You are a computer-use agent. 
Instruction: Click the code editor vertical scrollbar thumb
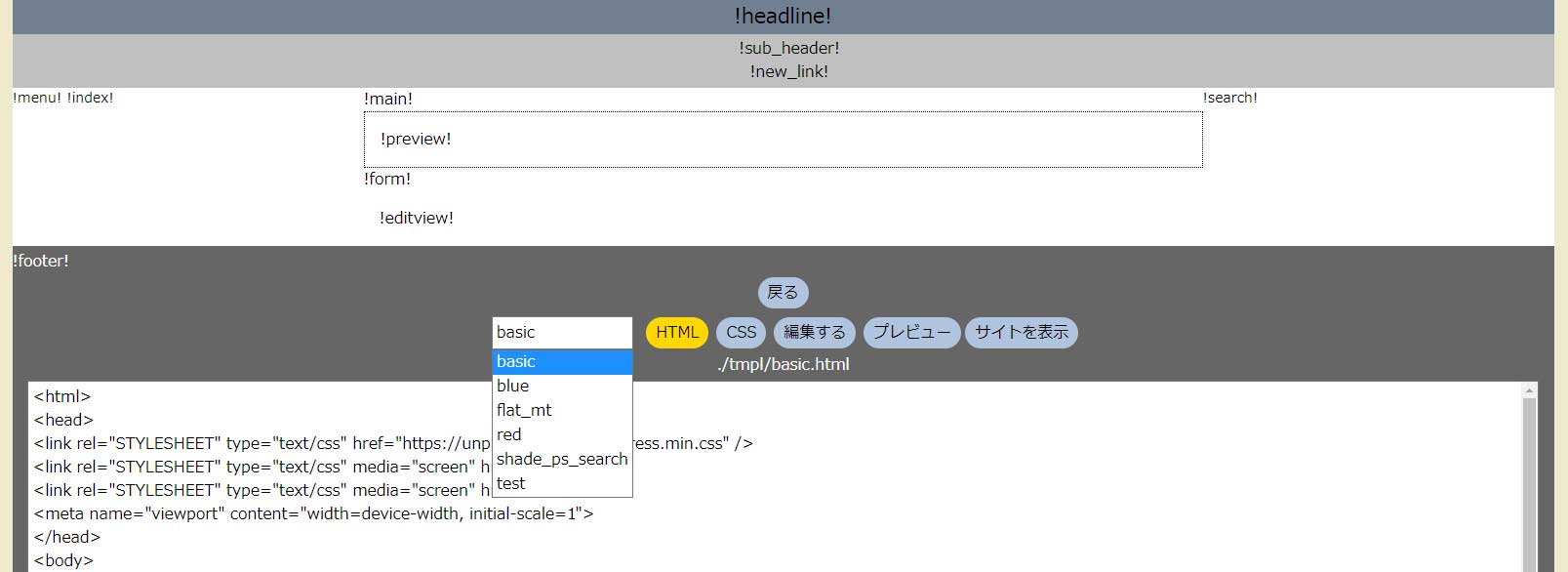pos(1529,478)
